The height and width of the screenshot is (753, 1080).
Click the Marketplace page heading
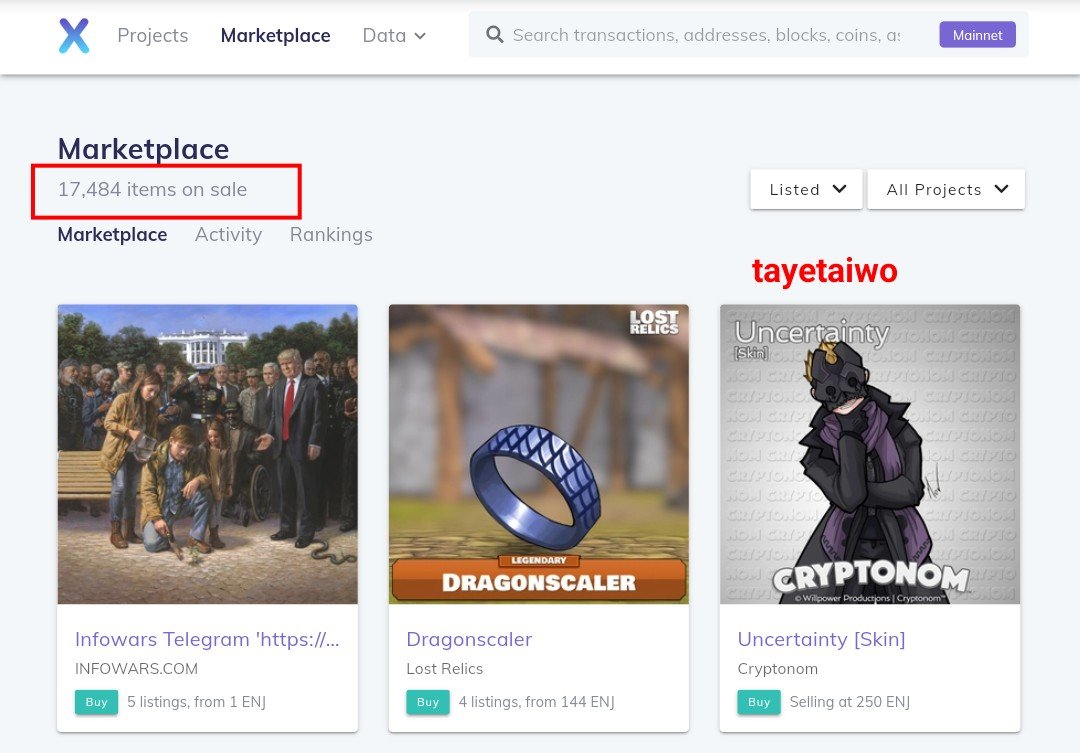pyautogui.click(x=143, y=149)
